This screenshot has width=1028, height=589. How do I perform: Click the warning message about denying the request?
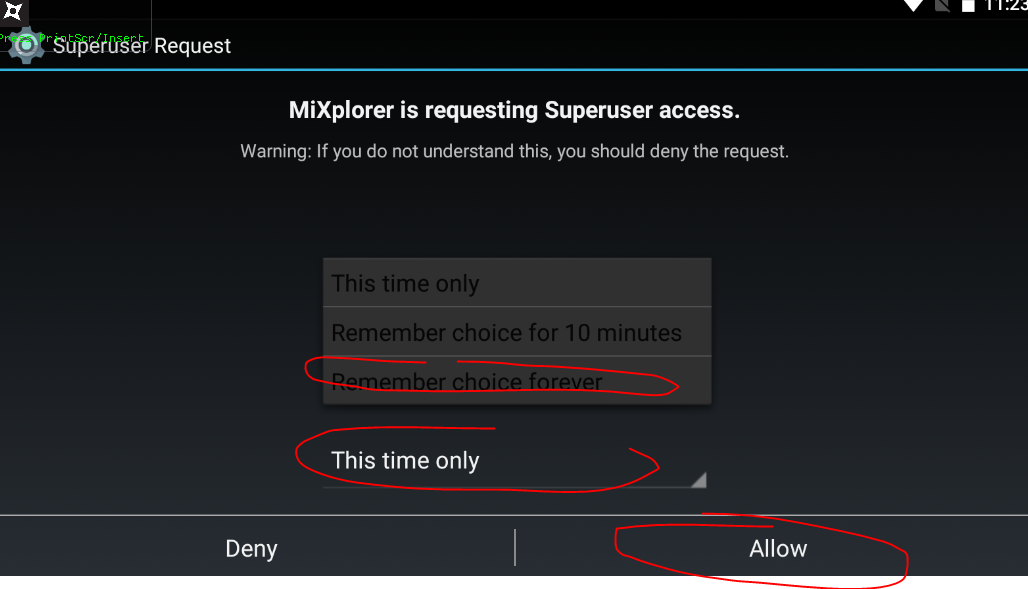tap(514, 152)
